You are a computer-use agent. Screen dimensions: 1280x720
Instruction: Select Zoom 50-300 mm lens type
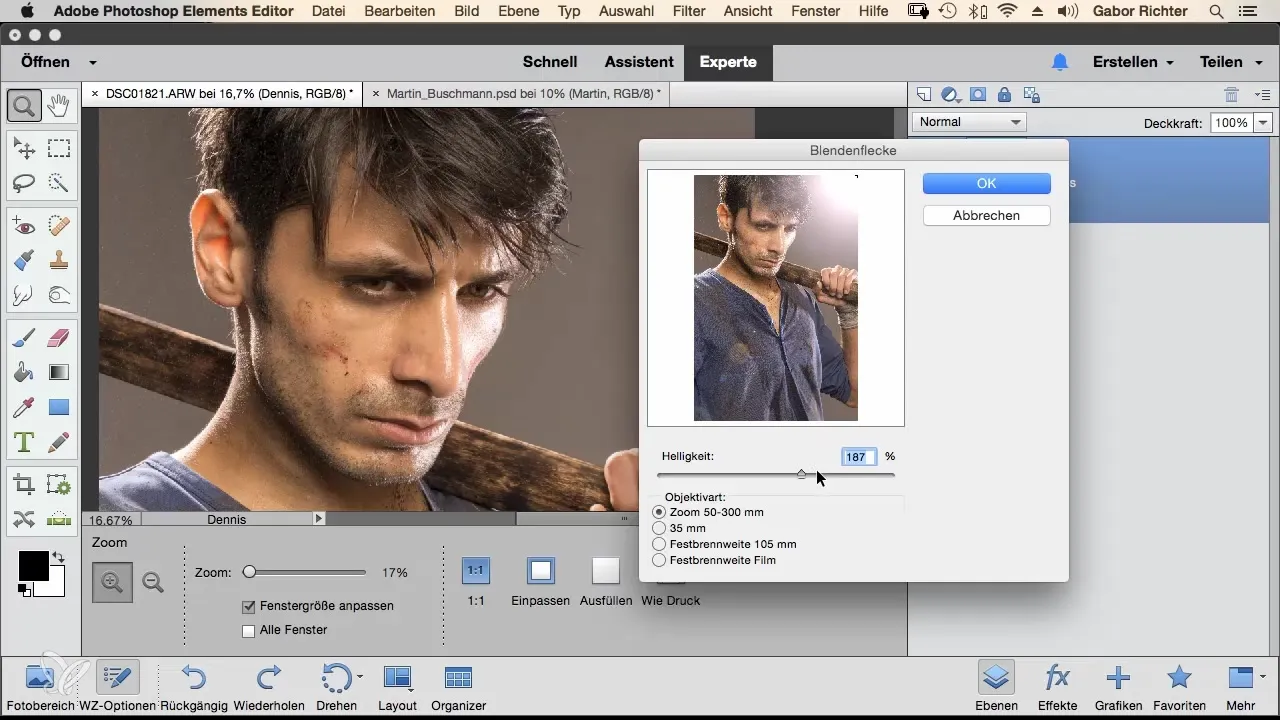(658, 512)
